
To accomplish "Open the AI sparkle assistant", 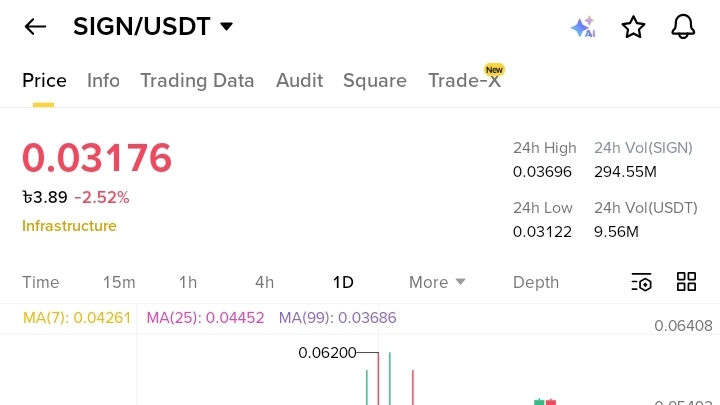I will click(x=583, y=27).
